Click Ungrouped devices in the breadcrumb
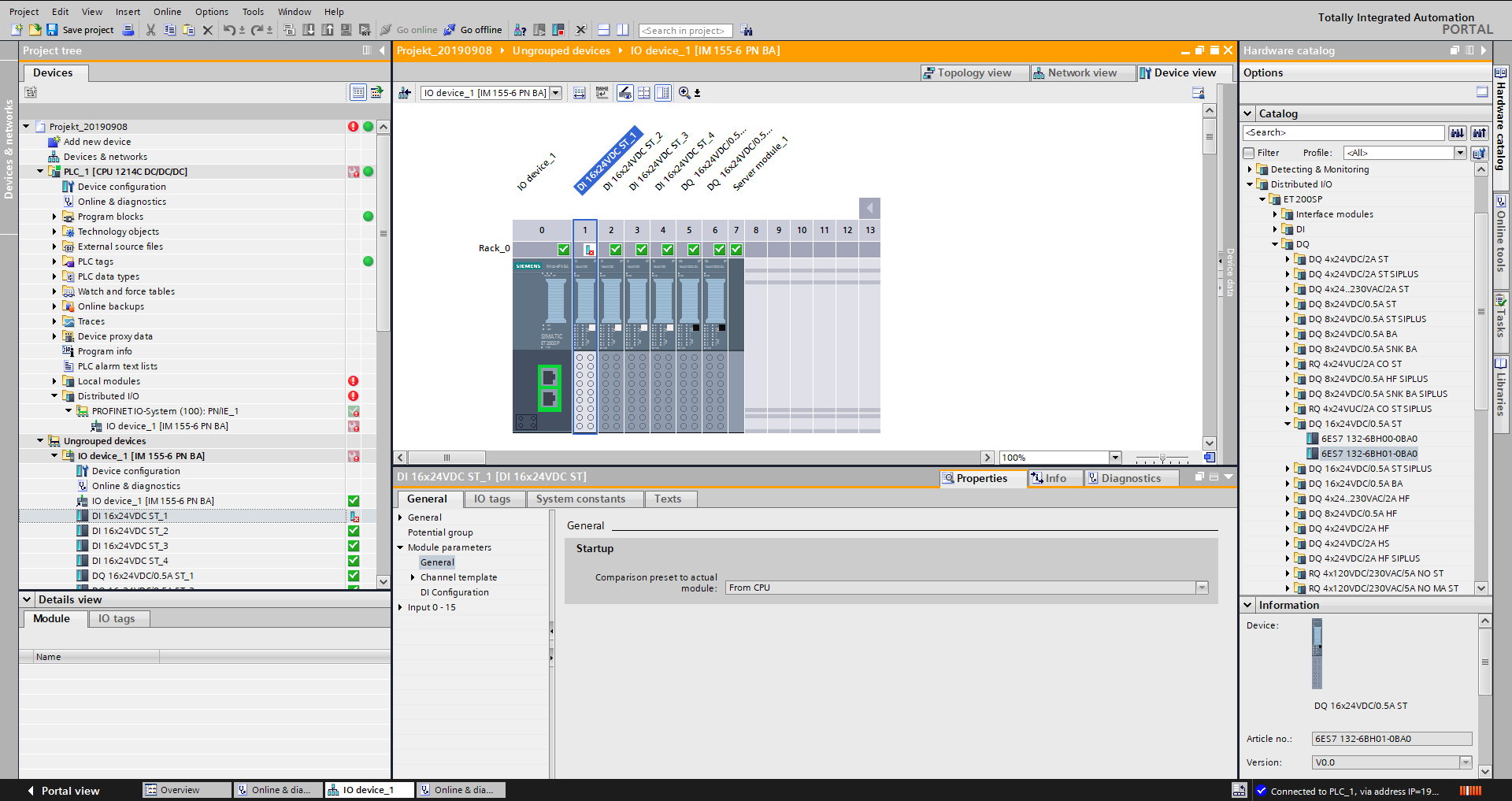This screenshot has height=801, width=1512. click(561, 50)
